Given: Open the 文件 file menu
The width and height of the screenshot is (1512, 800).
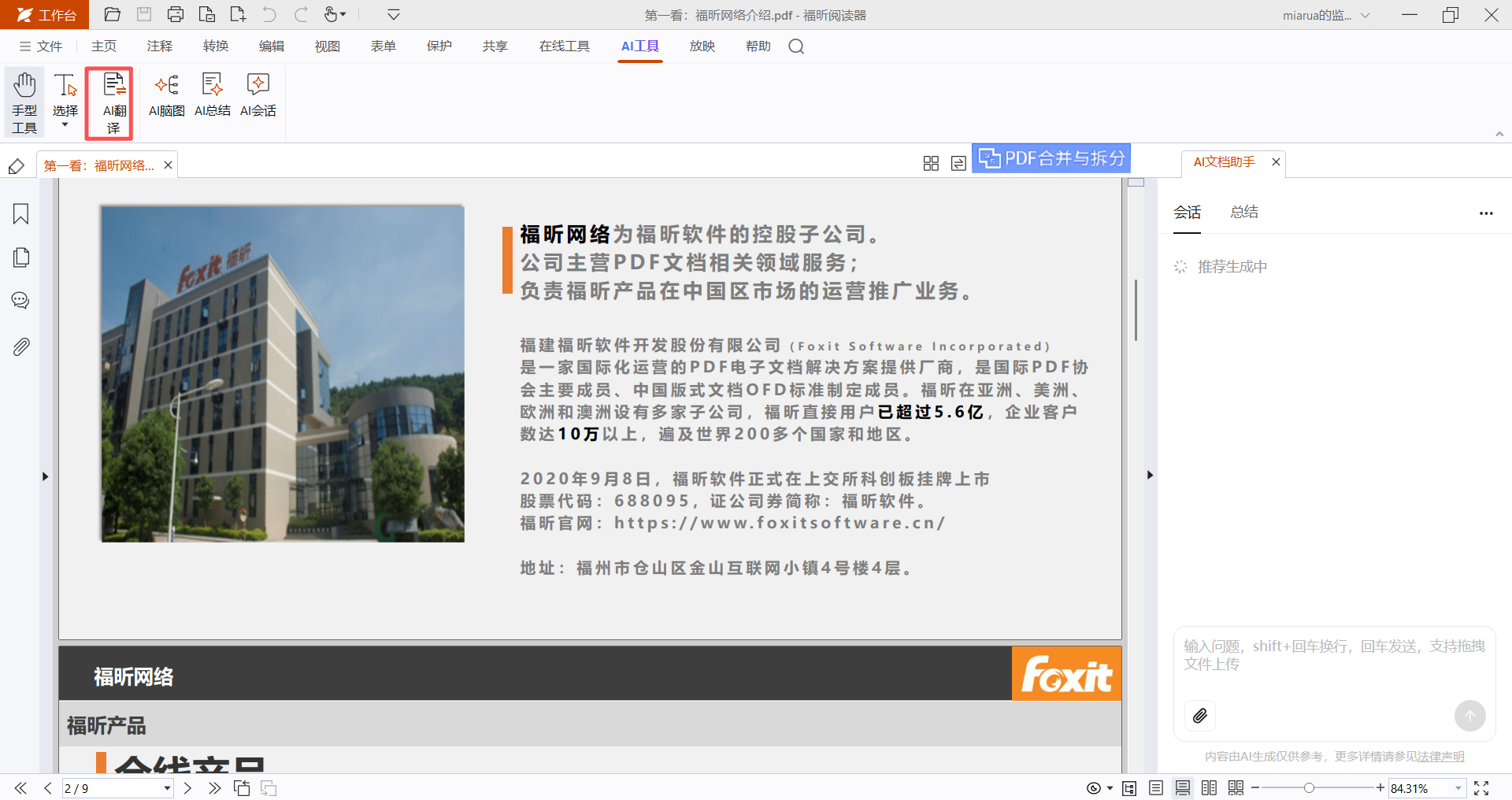Looking at the screenshot, I should point(41,46).
